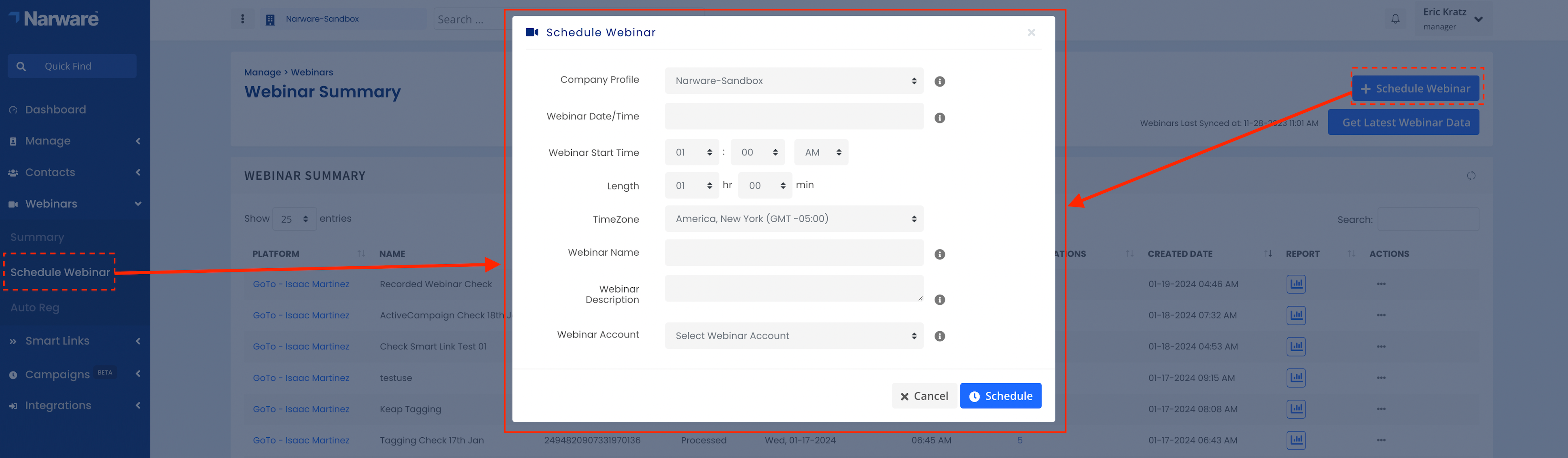Click the Webinar Description text area
This screenshot has height=458, width=1568.
[794, 289]
